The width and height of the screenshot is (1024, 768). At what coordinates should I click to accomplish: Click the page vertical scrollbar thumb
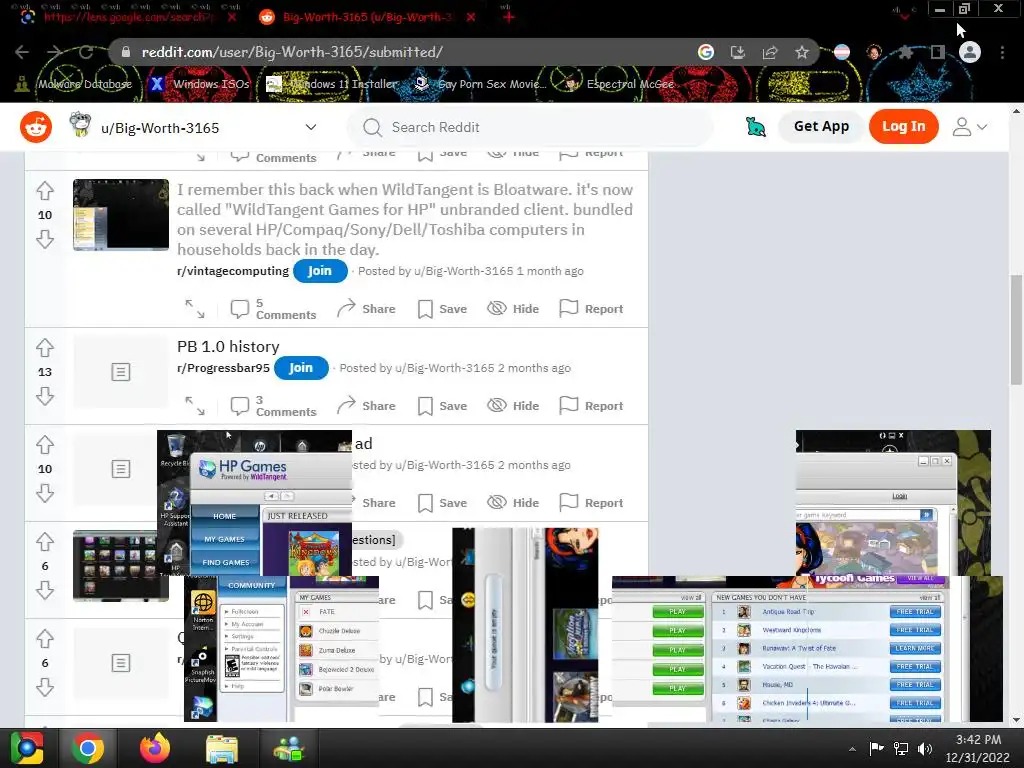coord(1016,330)
